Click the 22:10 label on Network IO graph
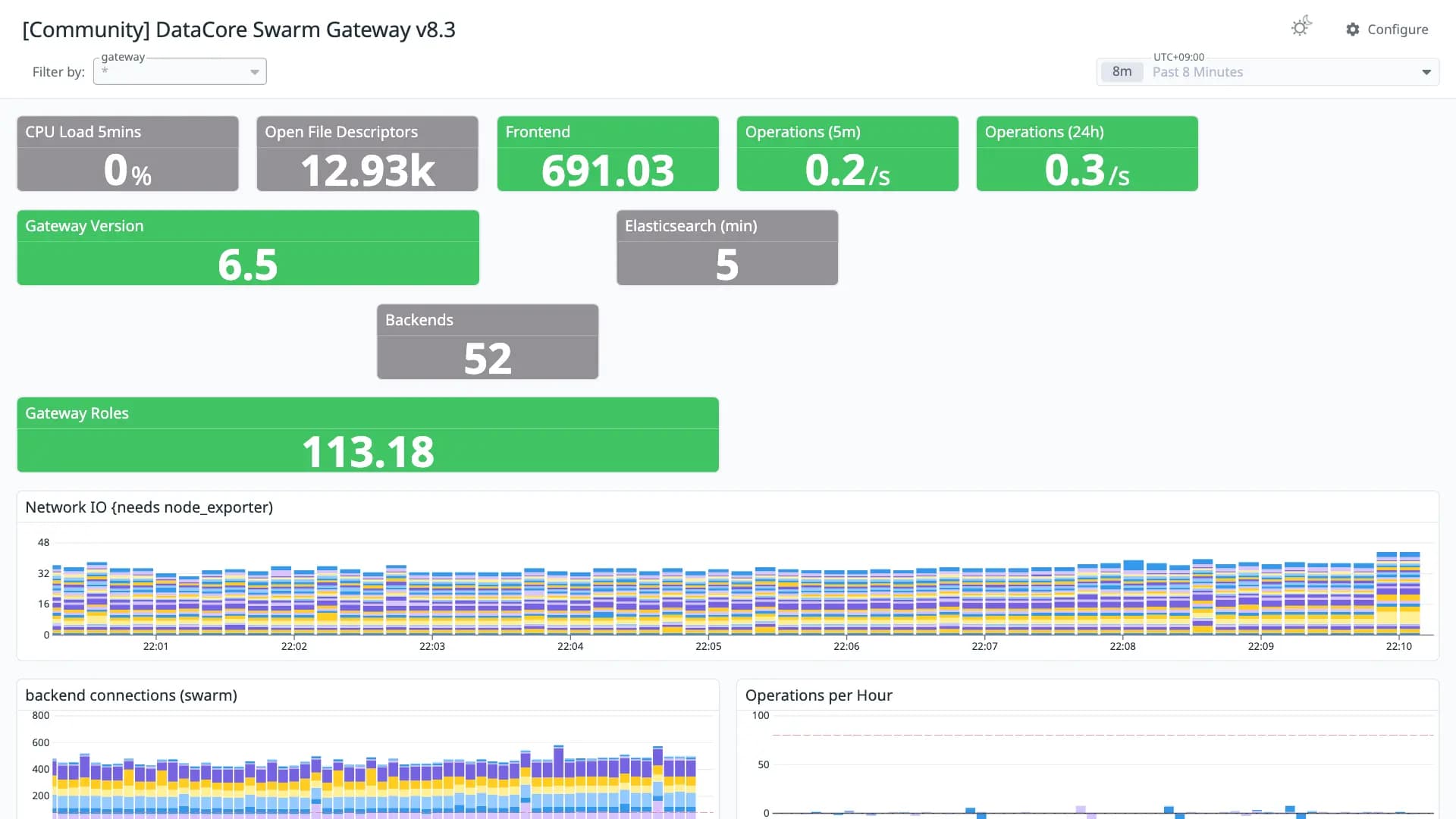 click(x=1399, y=646)
